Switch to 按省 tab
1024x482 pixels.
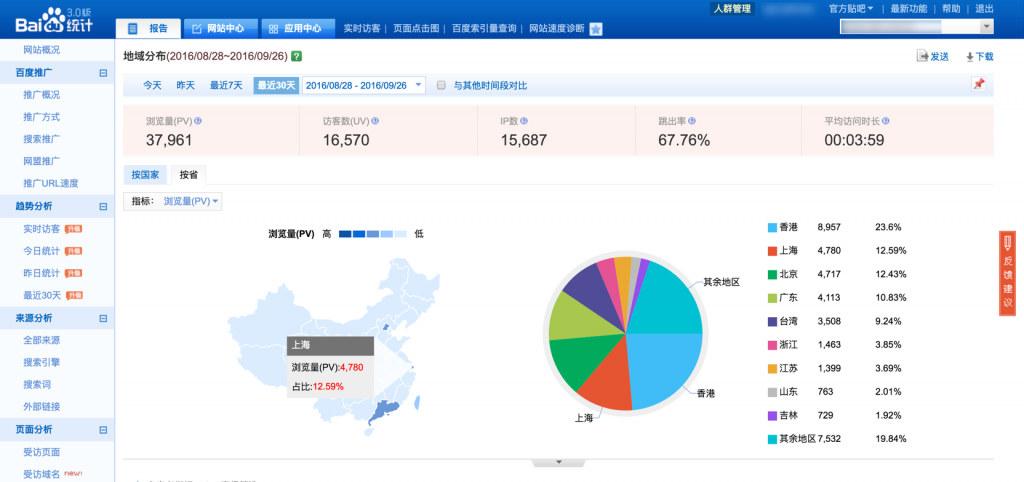pos(189,174)
